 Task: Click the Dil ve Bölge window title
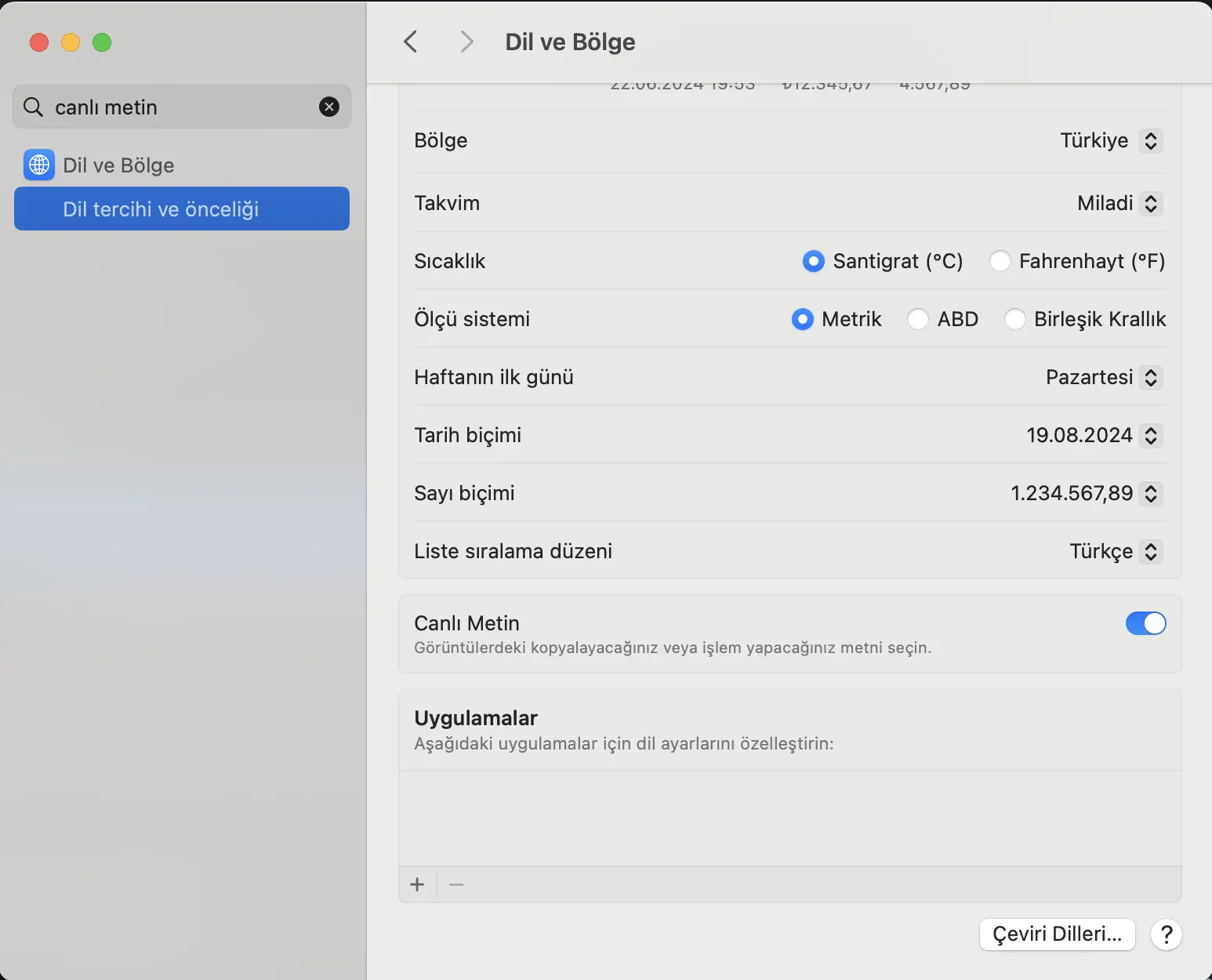[570, 42]
